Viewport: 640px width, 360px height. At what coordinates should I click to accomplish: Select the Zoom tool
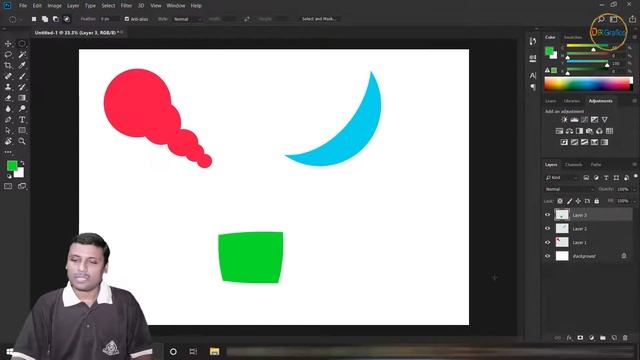(22, 141)
